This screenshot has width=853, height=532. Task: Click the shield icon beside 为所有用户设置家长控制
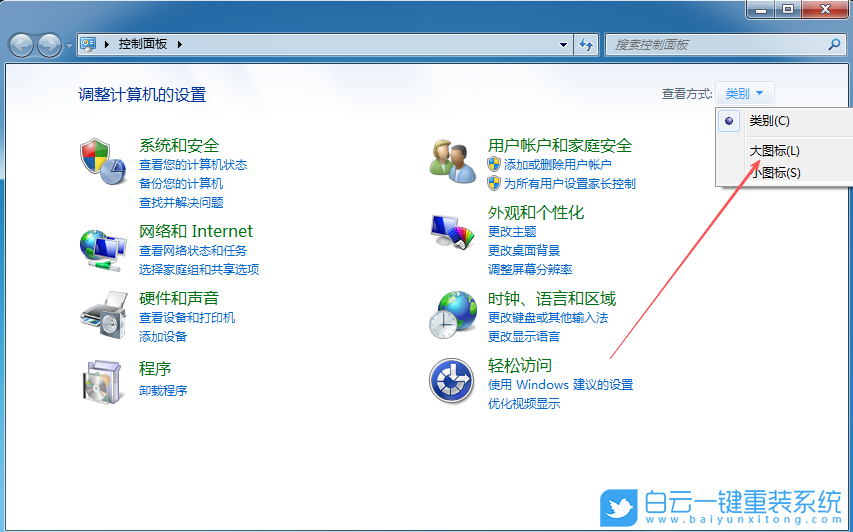(x=493, y=183)
